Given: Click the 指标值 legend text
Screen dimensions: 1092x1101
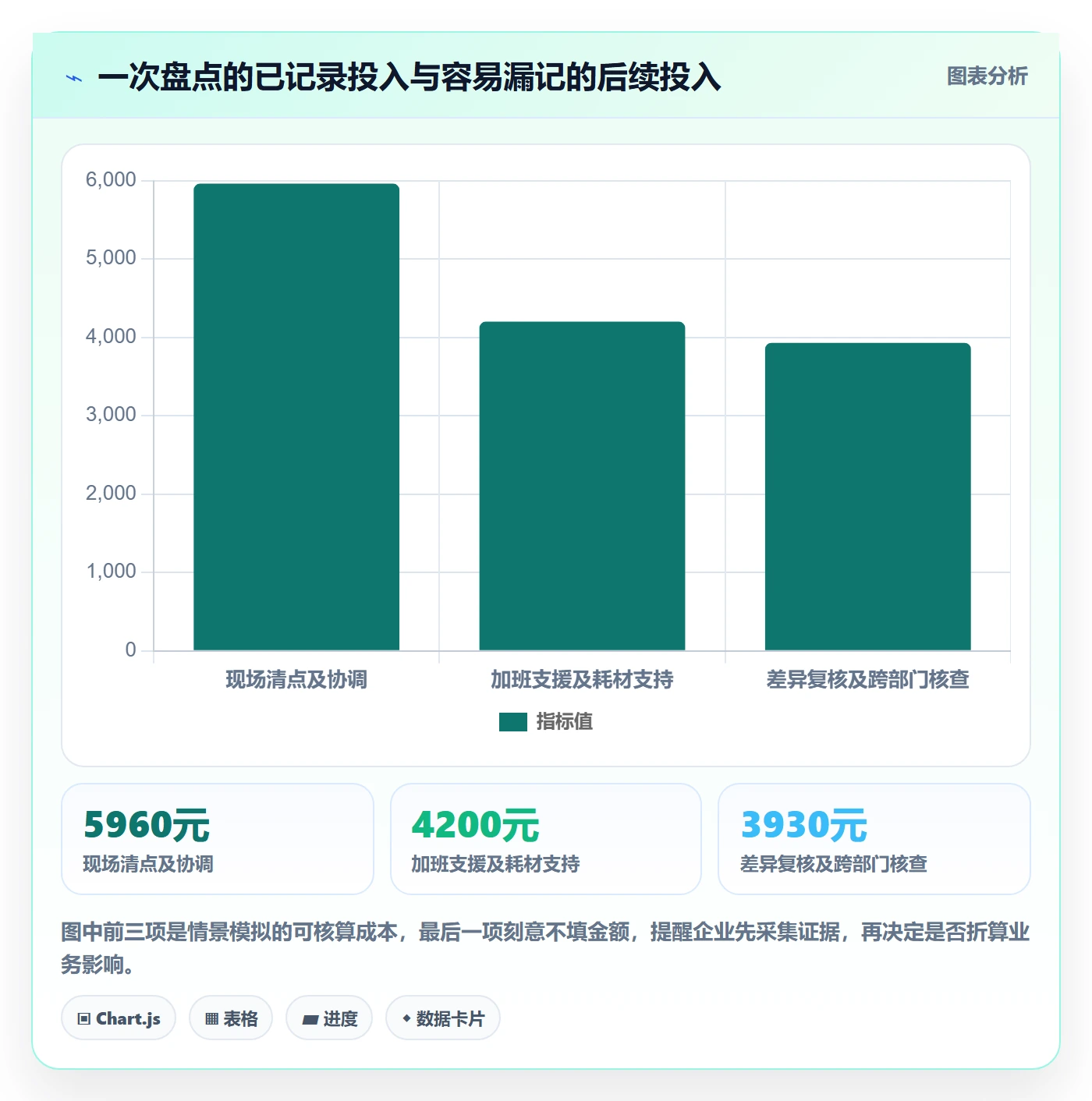Looking at the screenshot, I should tap(564, 722).
